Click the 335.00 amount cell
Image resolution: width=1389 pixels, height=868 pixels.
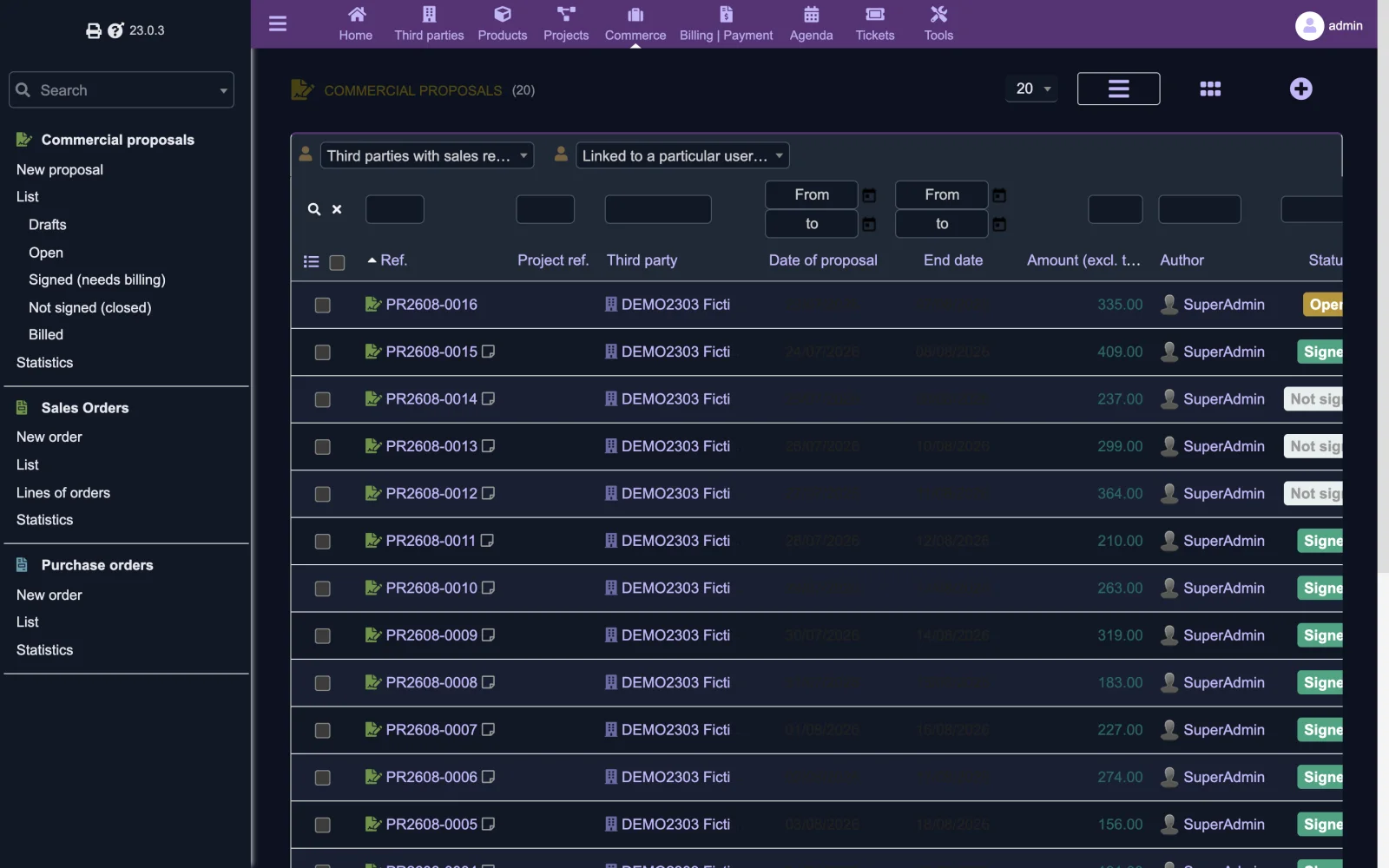pos(1120,305)
